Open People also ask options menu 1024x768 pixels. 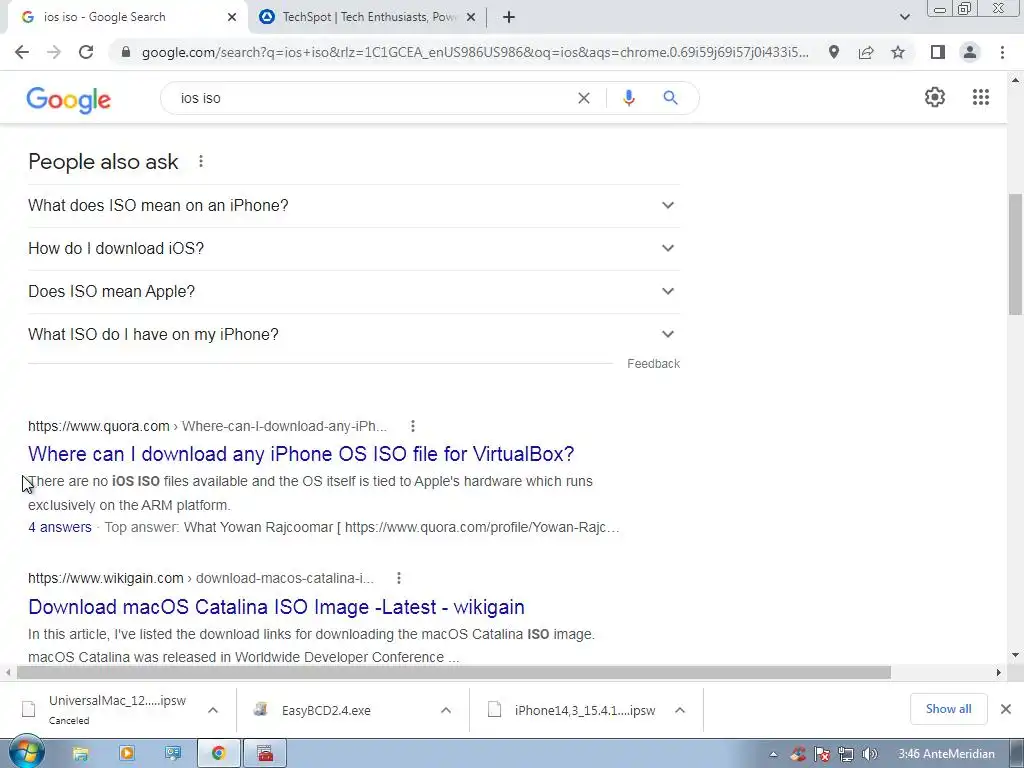[201, 161]
